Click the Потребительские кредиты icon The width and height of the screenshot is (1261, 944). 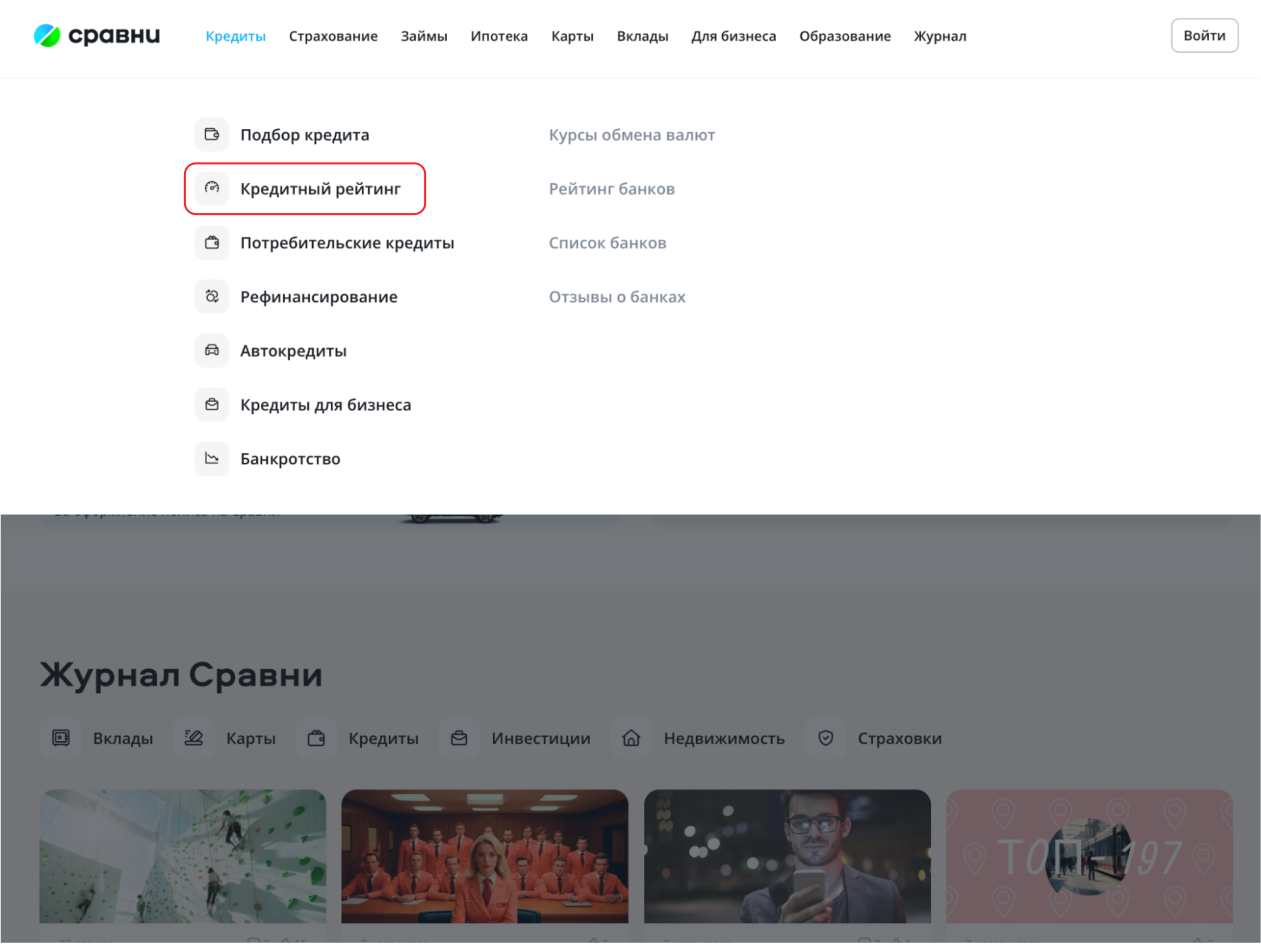click(212, 243)
